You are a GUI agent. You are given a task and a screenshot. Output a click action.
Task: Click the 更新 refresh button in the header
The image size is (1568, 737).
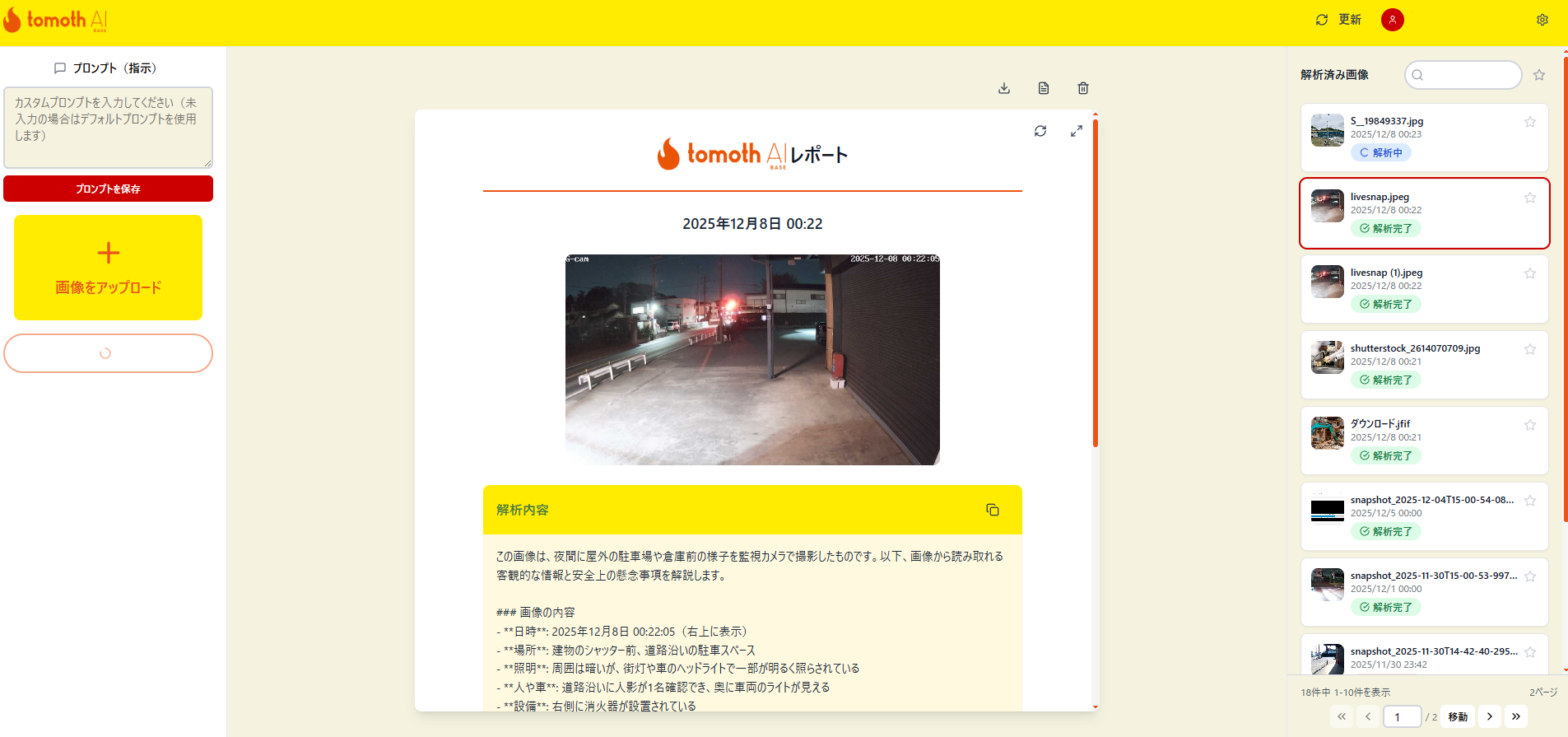pos(1339,20)
